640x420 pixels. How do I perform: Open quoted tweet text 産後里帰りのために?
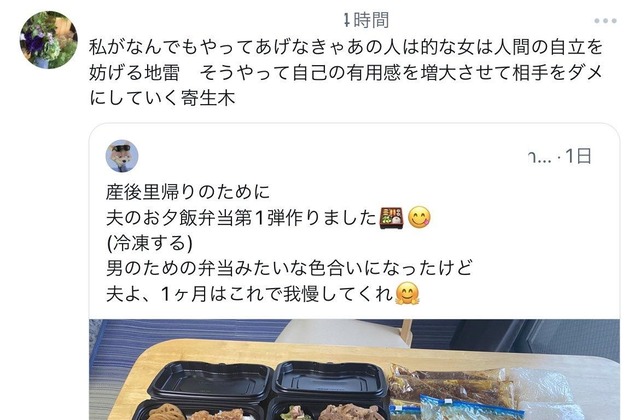(188, 192)
